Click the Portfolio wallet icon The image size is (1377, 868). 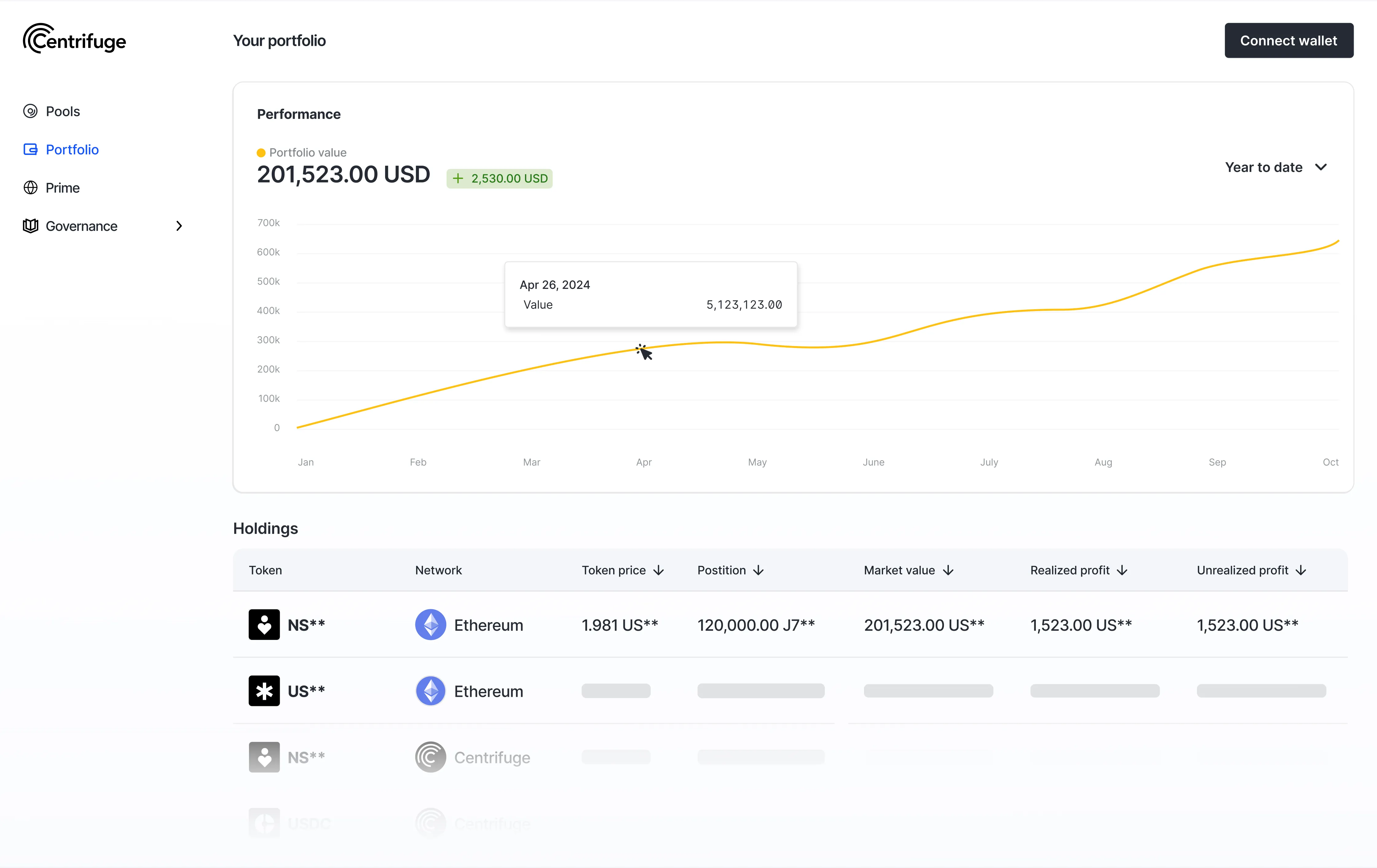pos(30,149)
